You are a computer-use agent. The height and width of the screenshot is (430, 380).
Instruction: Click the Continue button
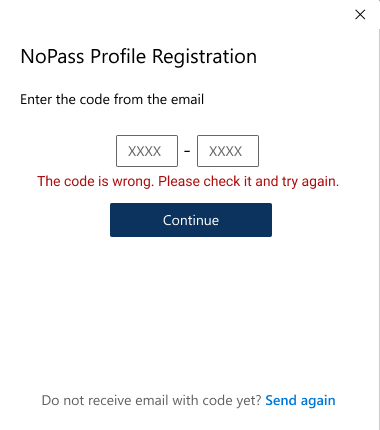click(x=191, y=220)
